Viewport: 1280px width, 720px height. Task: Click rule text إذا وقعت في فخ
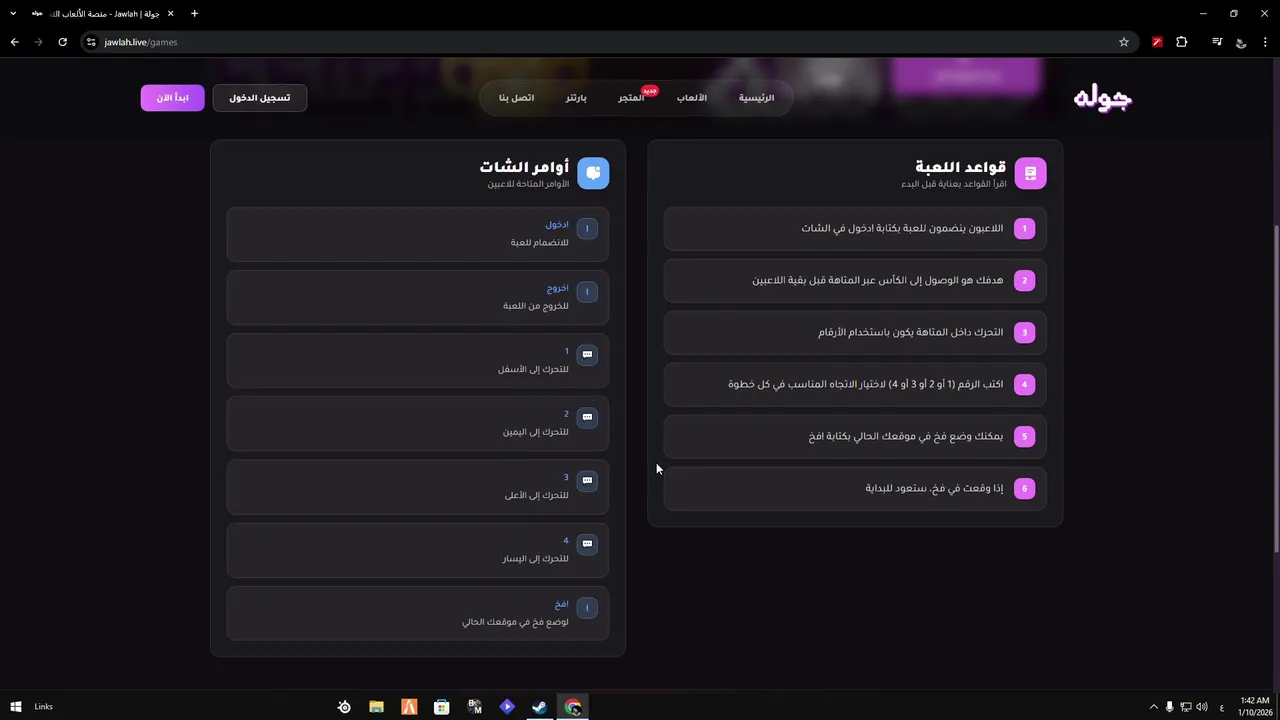[x=934, y=488]
